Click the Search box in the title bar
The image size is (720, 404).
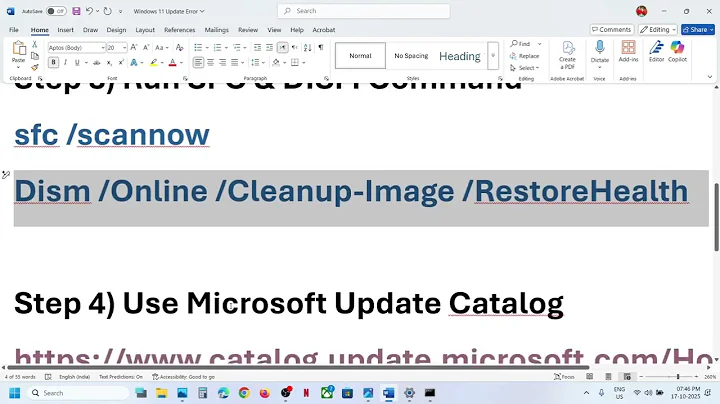pyautogui.click(x=364, y=11)
